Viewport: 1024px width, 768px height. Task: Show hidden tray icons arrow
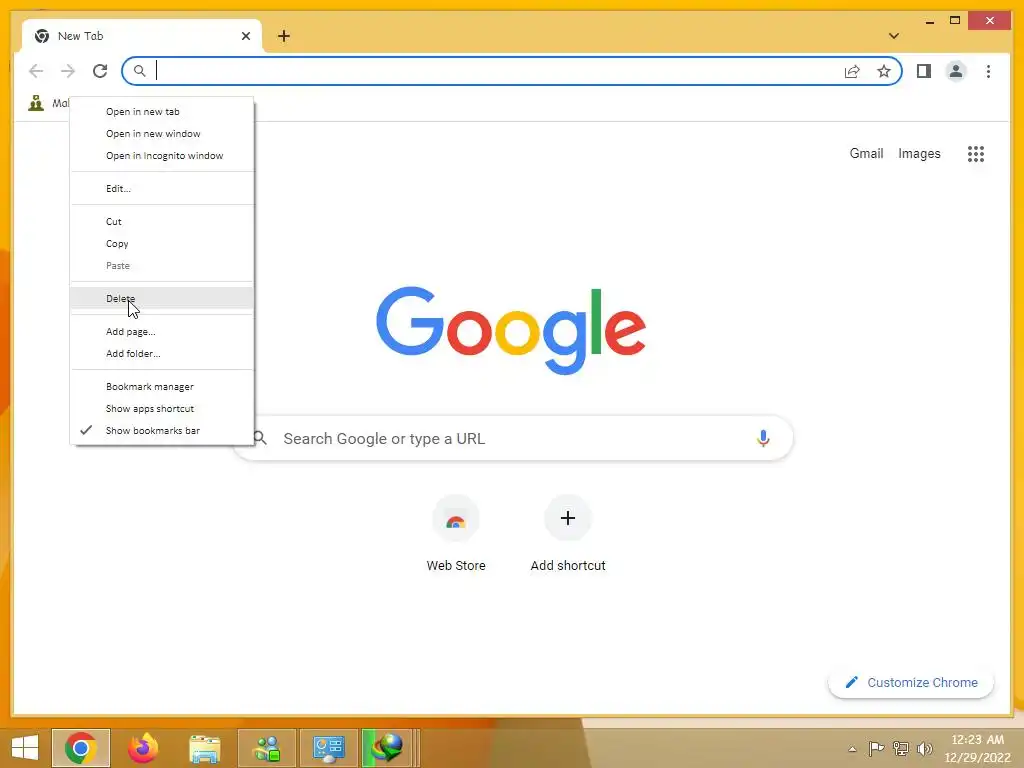point(852,749)
